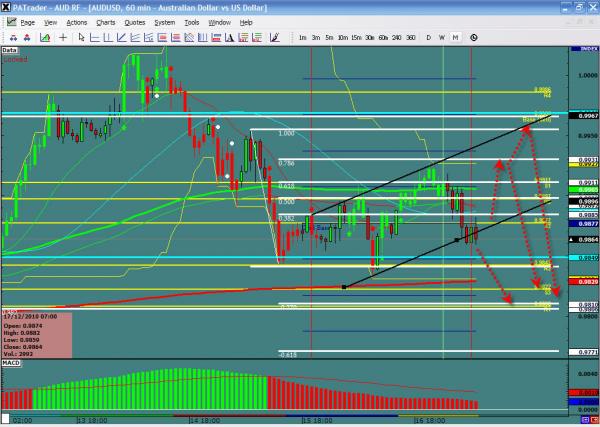Image resolution: width=600 pixels, height=427 pixels.
Task: Expand the Actions menu
Action: pos(77,21)
